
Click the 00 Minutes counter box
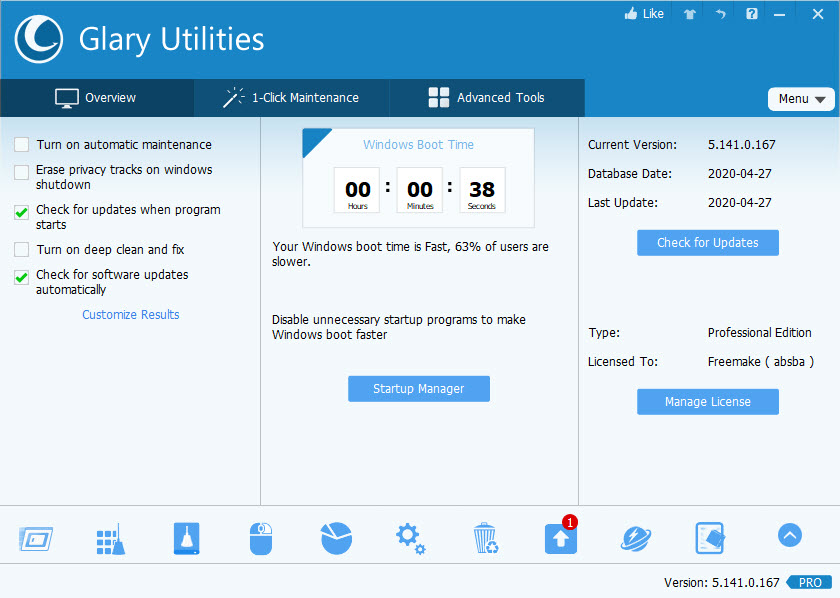coord(419,190)
